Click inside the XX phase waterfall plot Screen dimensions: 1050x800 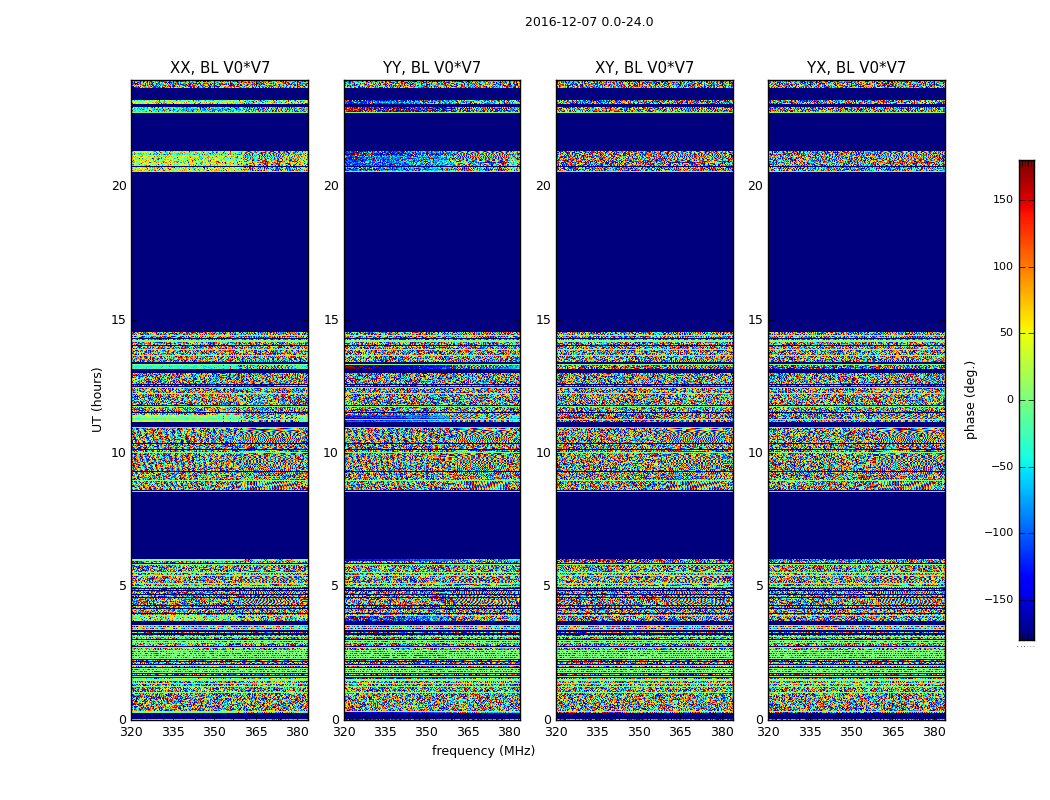click(220, 400)
